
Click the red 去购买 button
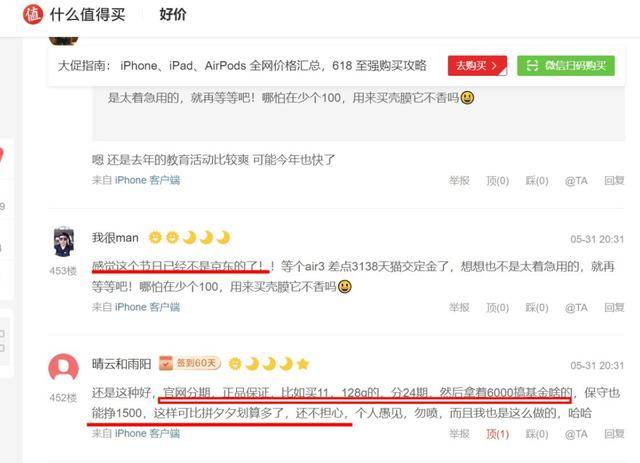pos(477,65)
